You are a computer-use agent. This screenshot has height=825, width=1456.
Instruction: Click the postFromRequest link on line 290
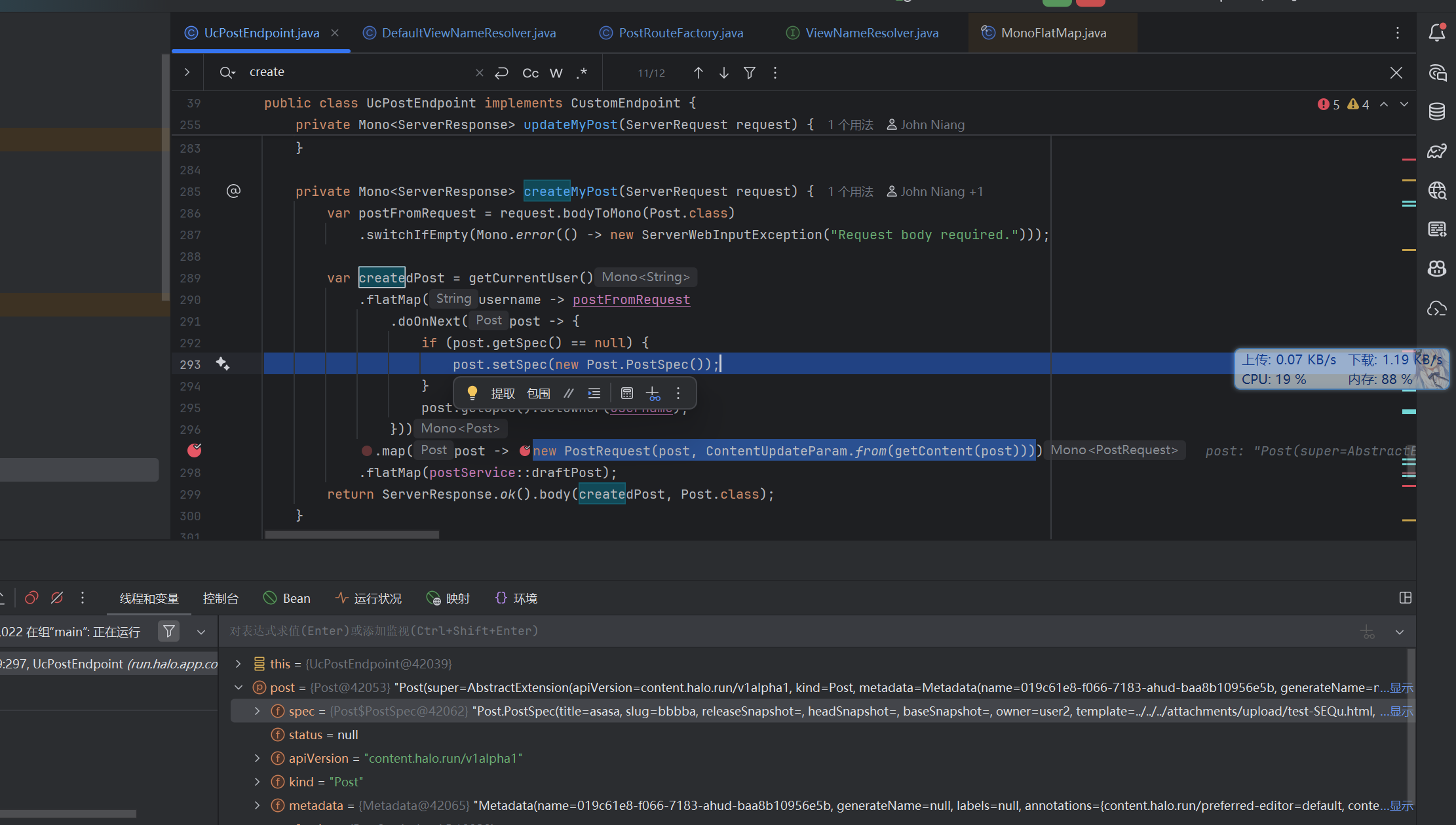[x=631, y=299]
